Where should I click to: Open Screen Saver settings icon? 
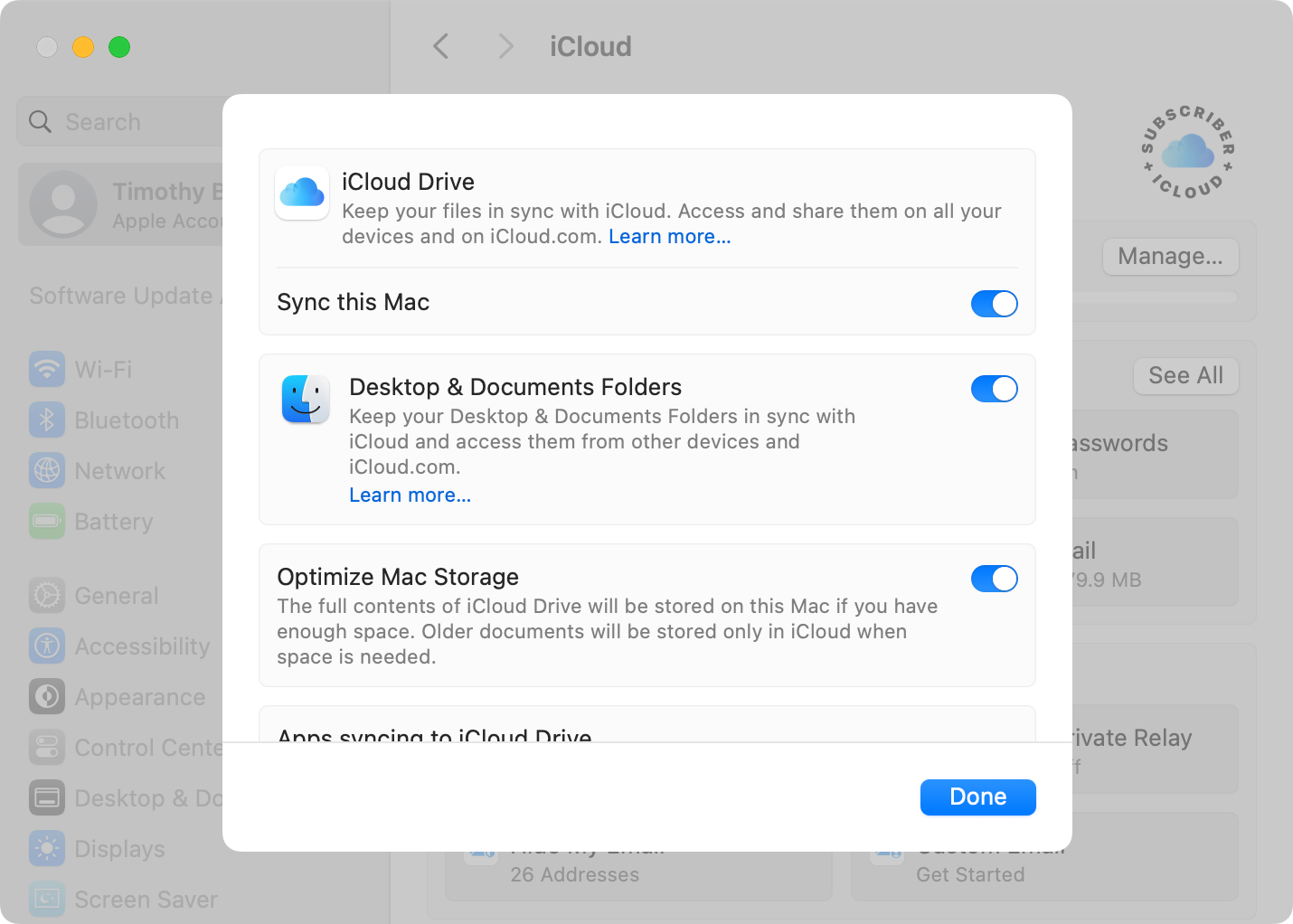(x=47, y=899)
